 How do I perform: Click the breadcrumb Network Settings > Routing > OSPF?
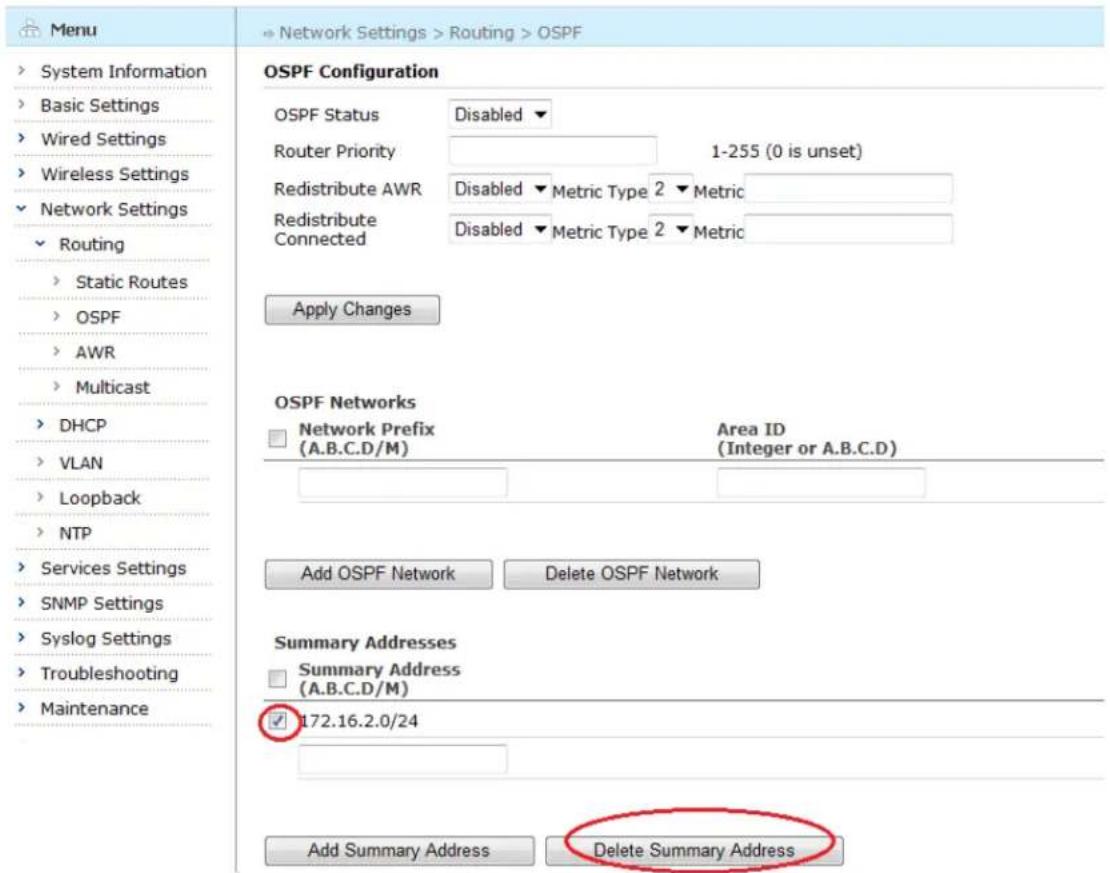430,33
